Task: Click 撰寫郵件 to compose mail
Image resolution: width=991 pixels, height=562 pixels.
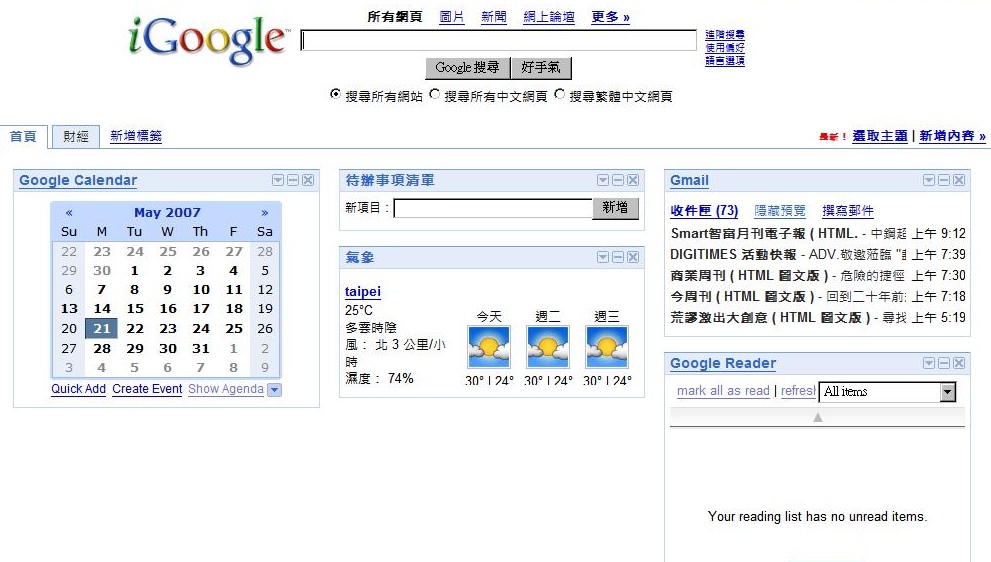Action: click(x=848, y=211)
